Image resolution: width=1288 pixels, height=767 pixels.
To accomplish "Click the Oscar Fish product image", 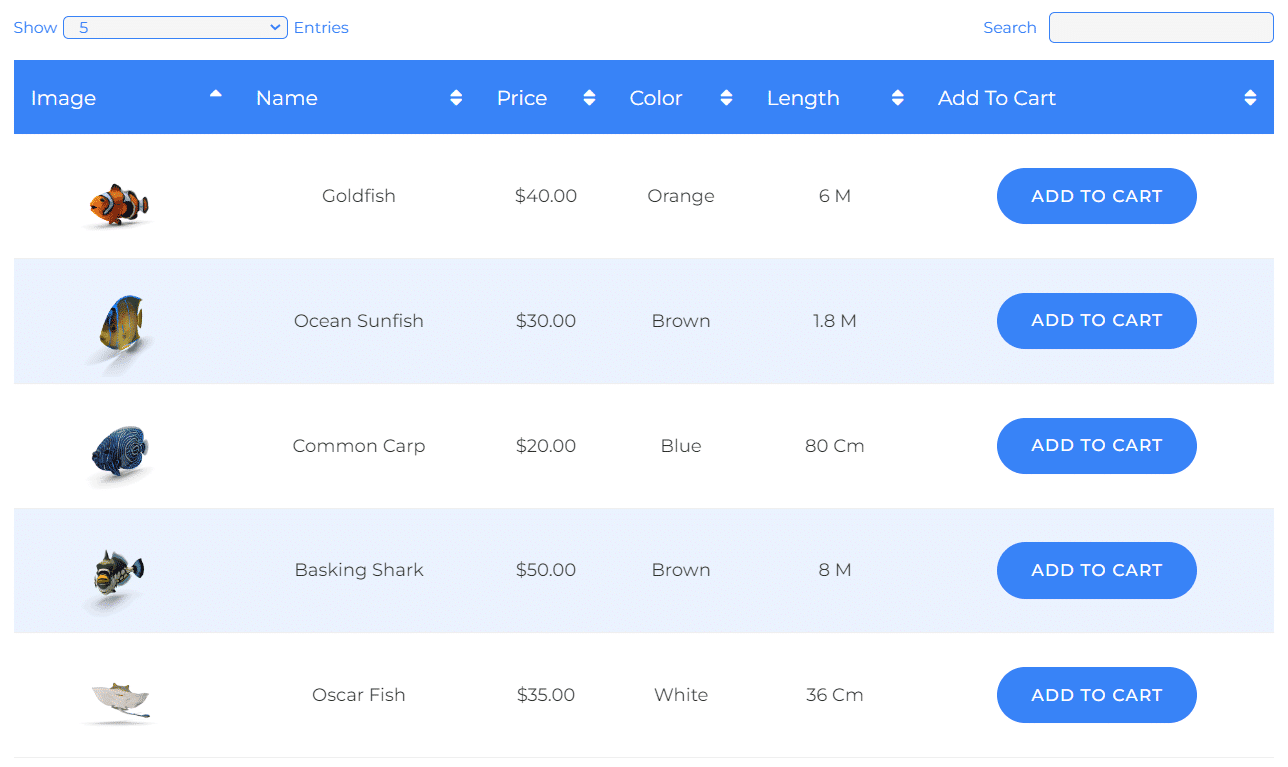I will (x=119, y=699).
